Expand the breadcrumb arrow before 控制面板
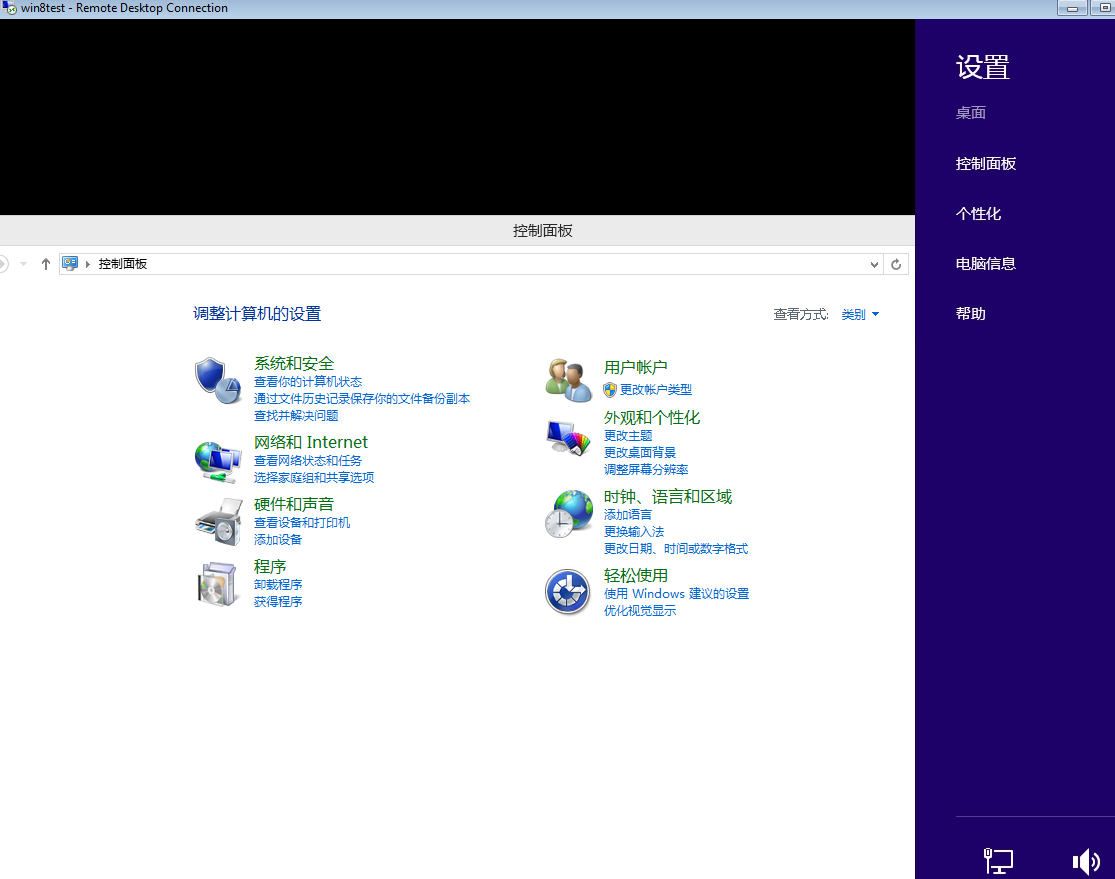 pos(87,264)
